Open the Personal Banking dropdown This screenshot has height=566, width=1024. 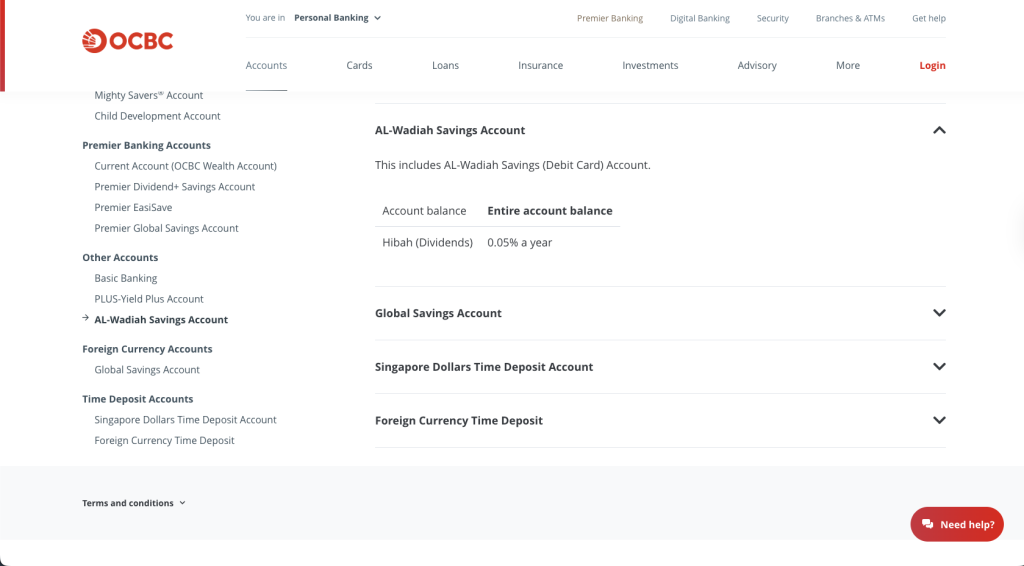(337, 18)
